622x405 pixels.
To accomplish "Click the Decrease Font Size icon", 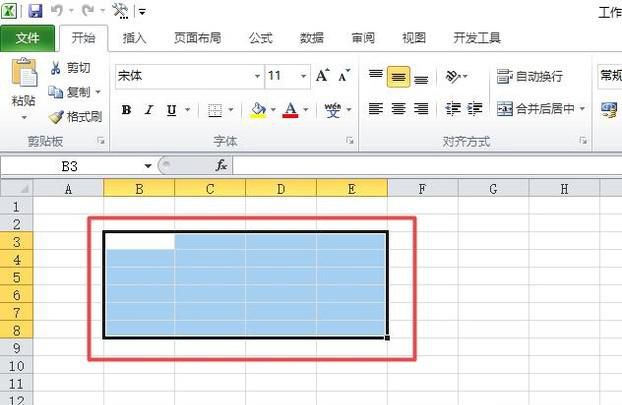I will 344,75.
